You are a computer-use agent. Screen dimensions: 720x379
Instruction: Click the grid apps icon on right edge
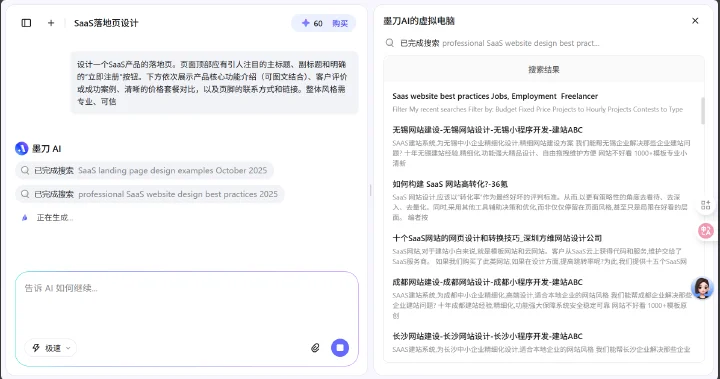pyautogui.click(x=706, y=205)
